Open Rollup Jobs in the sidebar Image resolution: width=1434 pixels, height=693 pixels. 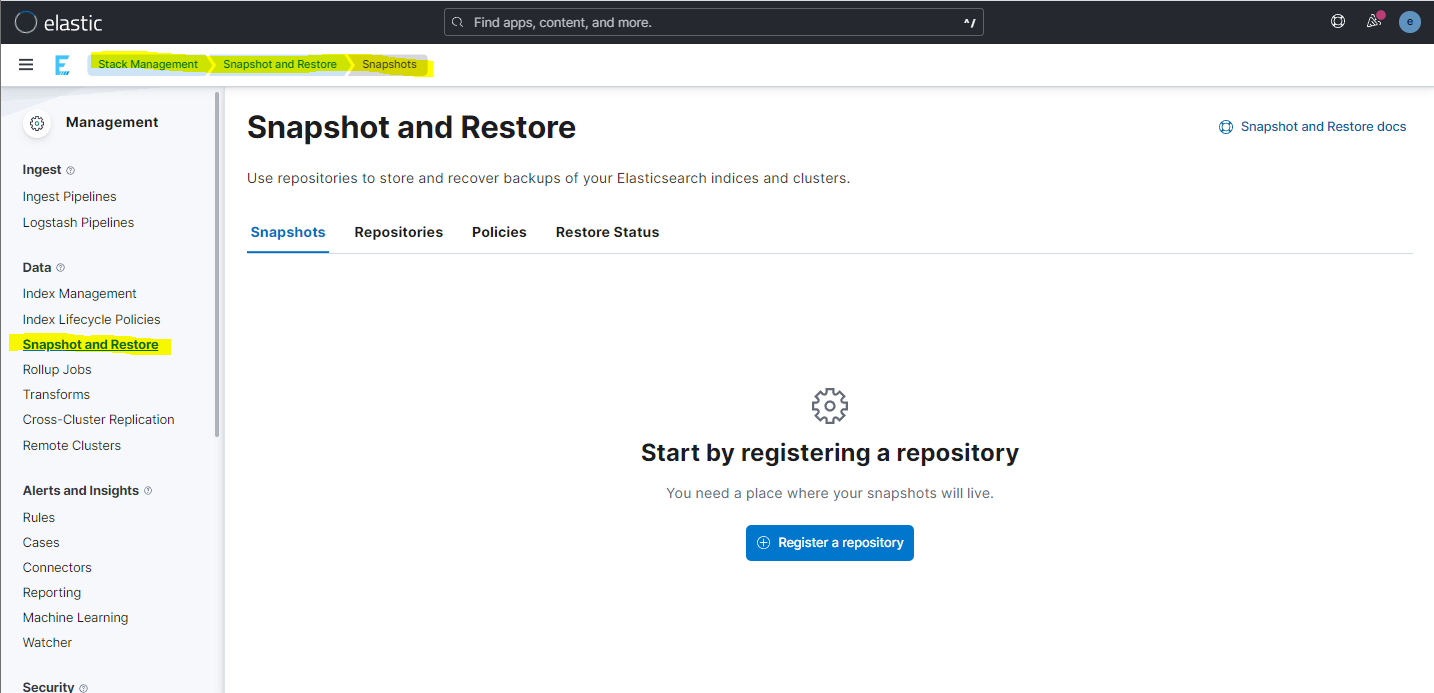tap(57, 370)
